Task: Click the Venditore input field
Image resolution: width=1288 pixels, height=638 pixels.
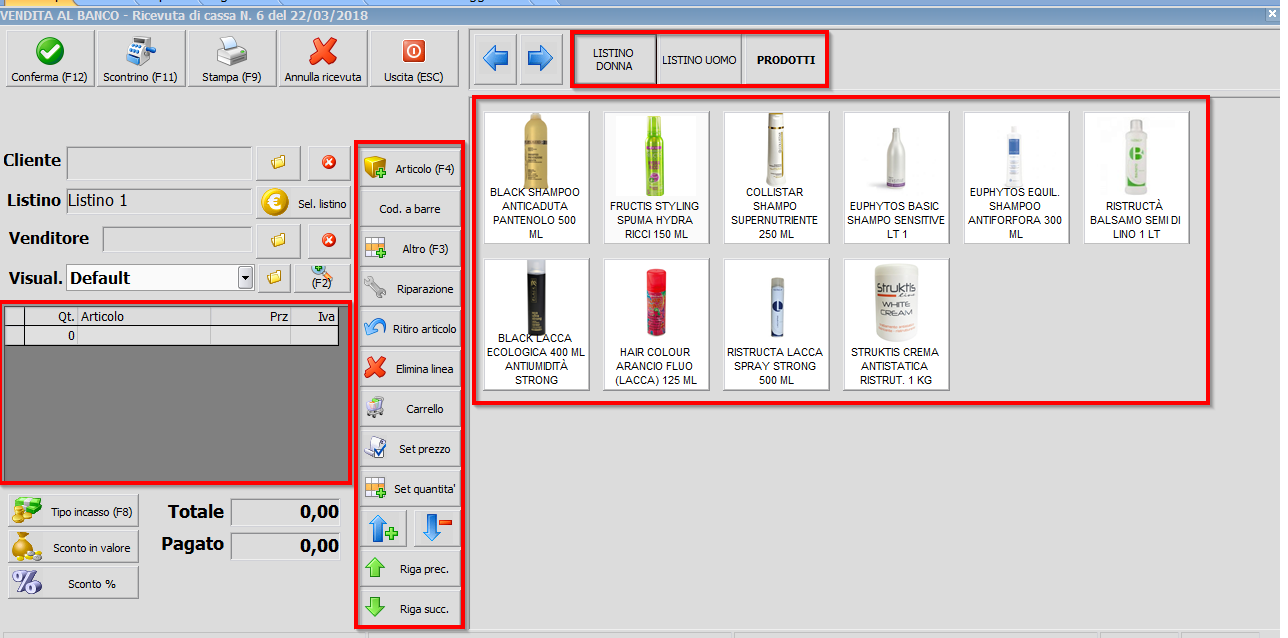Action: click(177, 240)
